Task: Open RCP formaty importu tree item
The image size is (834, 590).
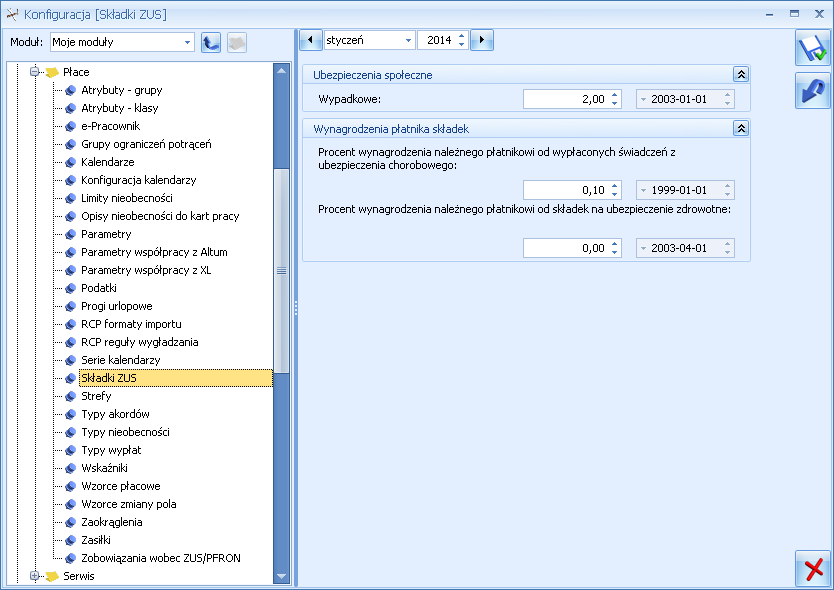Action: tap(131, 325)
